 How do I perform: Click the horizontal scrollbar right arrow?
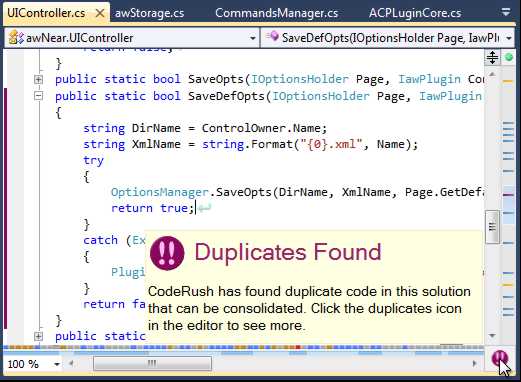474,363
